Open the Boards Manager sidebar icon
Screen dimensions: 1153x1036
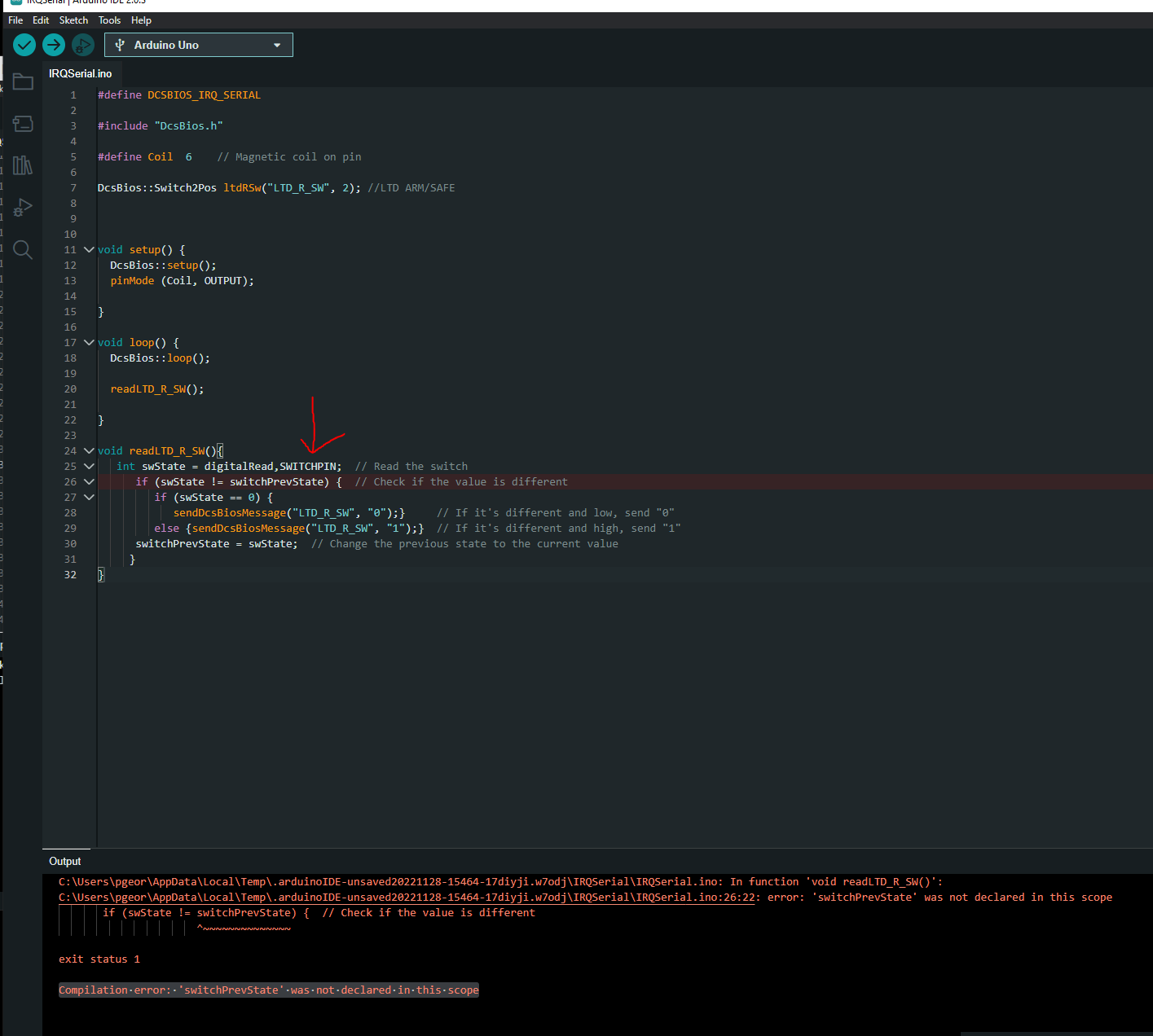tap(23, 124)
